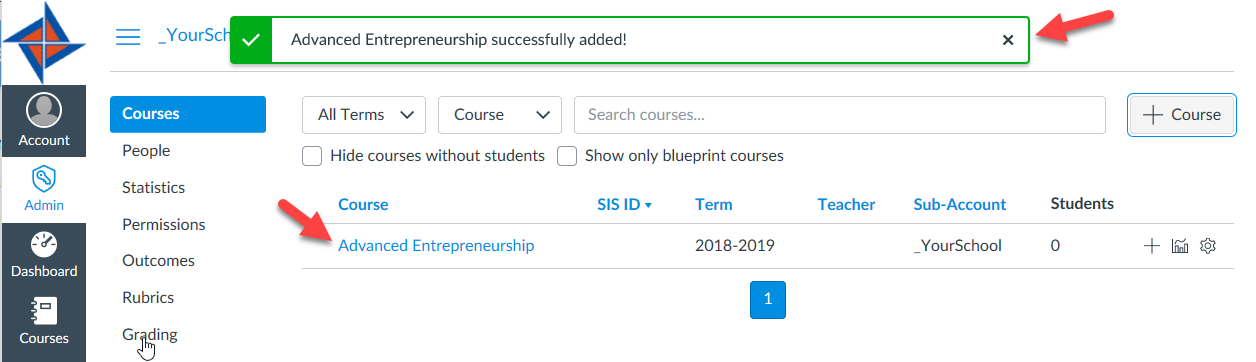Check Show only blueprint courses
This screenshot has height=362, width=1256.
coord(567,156)
